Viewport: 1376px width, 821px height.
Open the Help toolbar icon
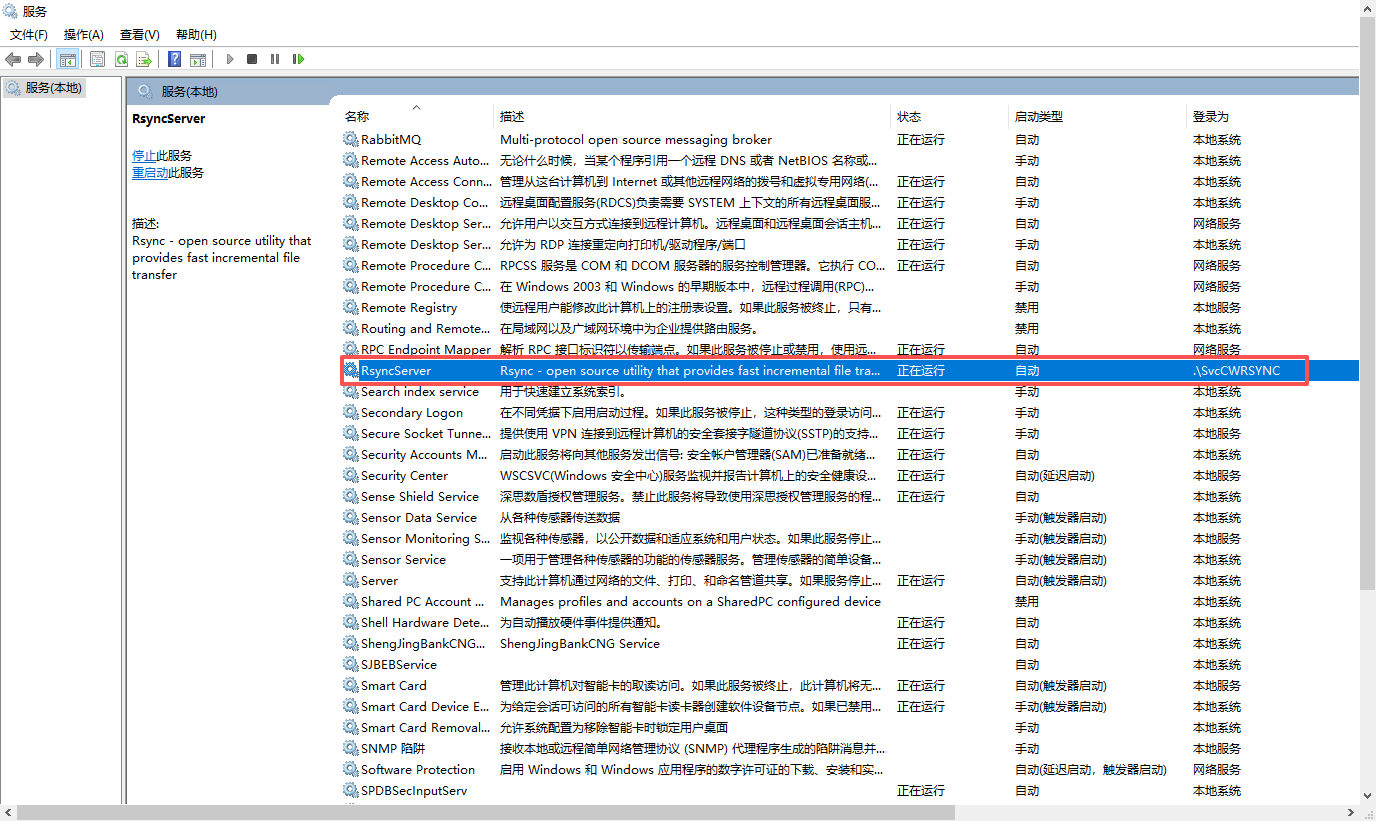[174, 59]
